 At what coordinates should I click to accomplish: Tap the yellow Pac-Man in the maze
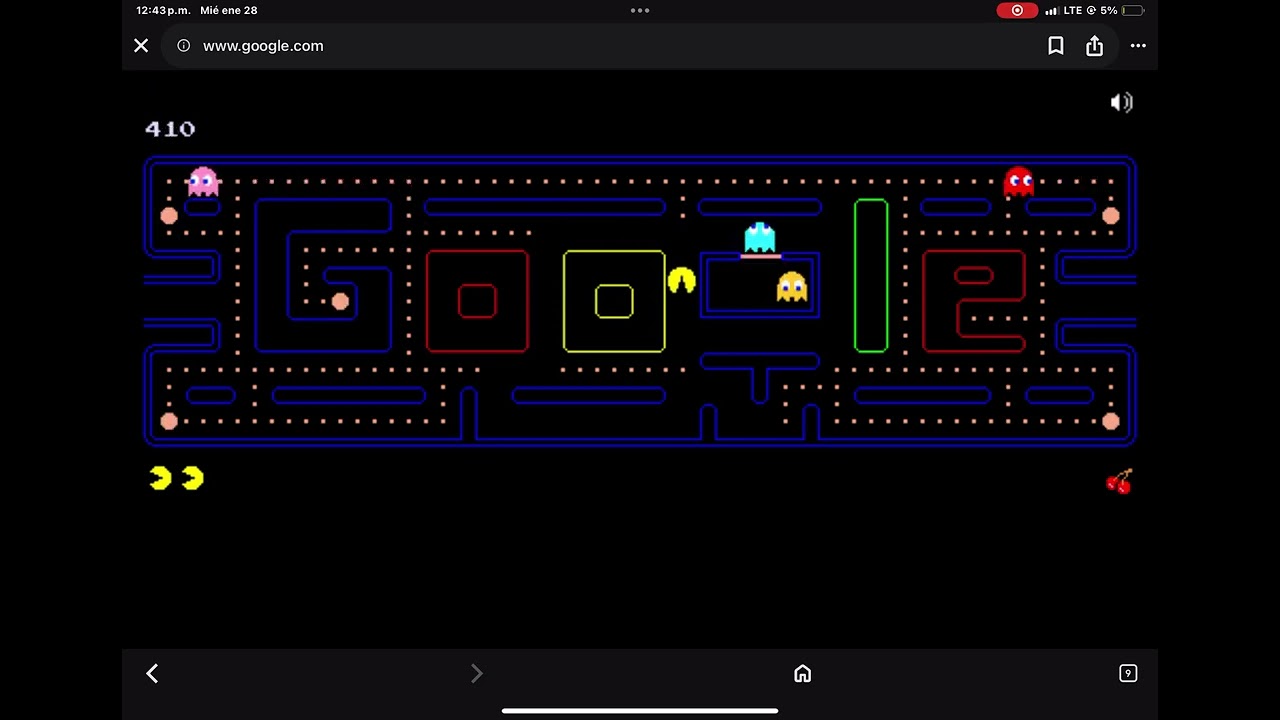pos(682,280)
